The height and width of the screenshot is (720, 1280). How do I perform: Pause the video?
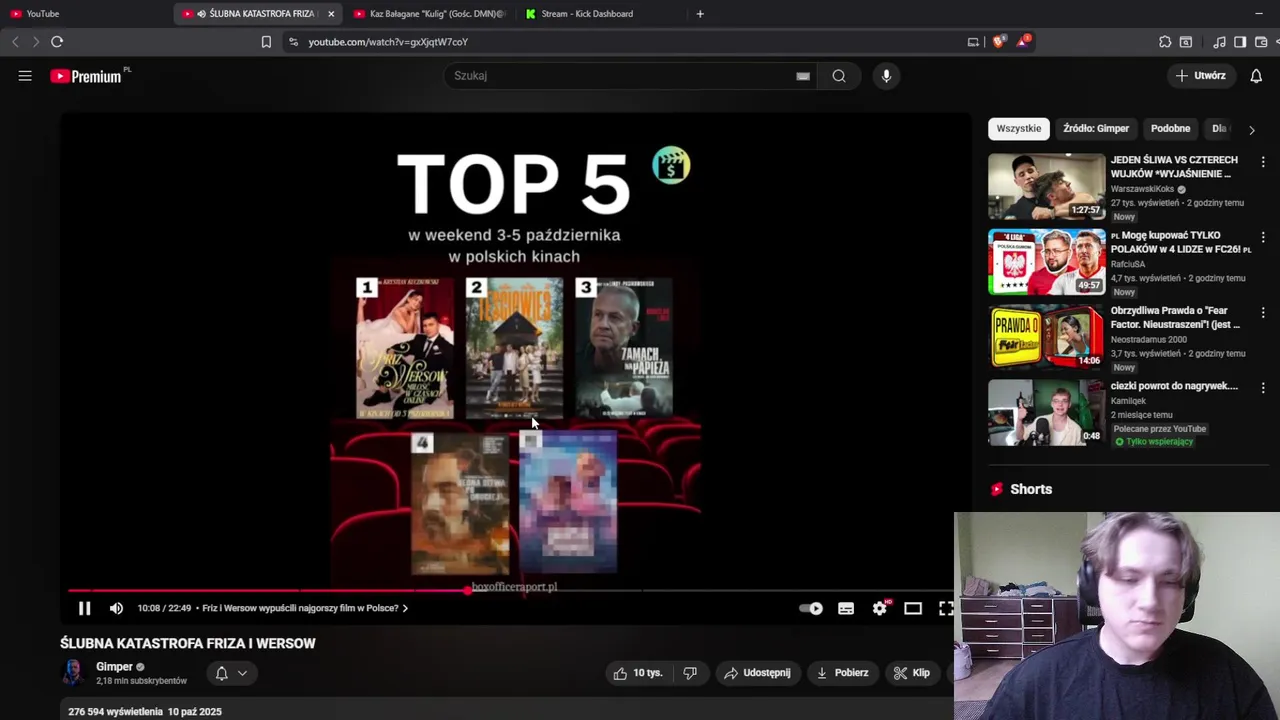tap(85, 608)
